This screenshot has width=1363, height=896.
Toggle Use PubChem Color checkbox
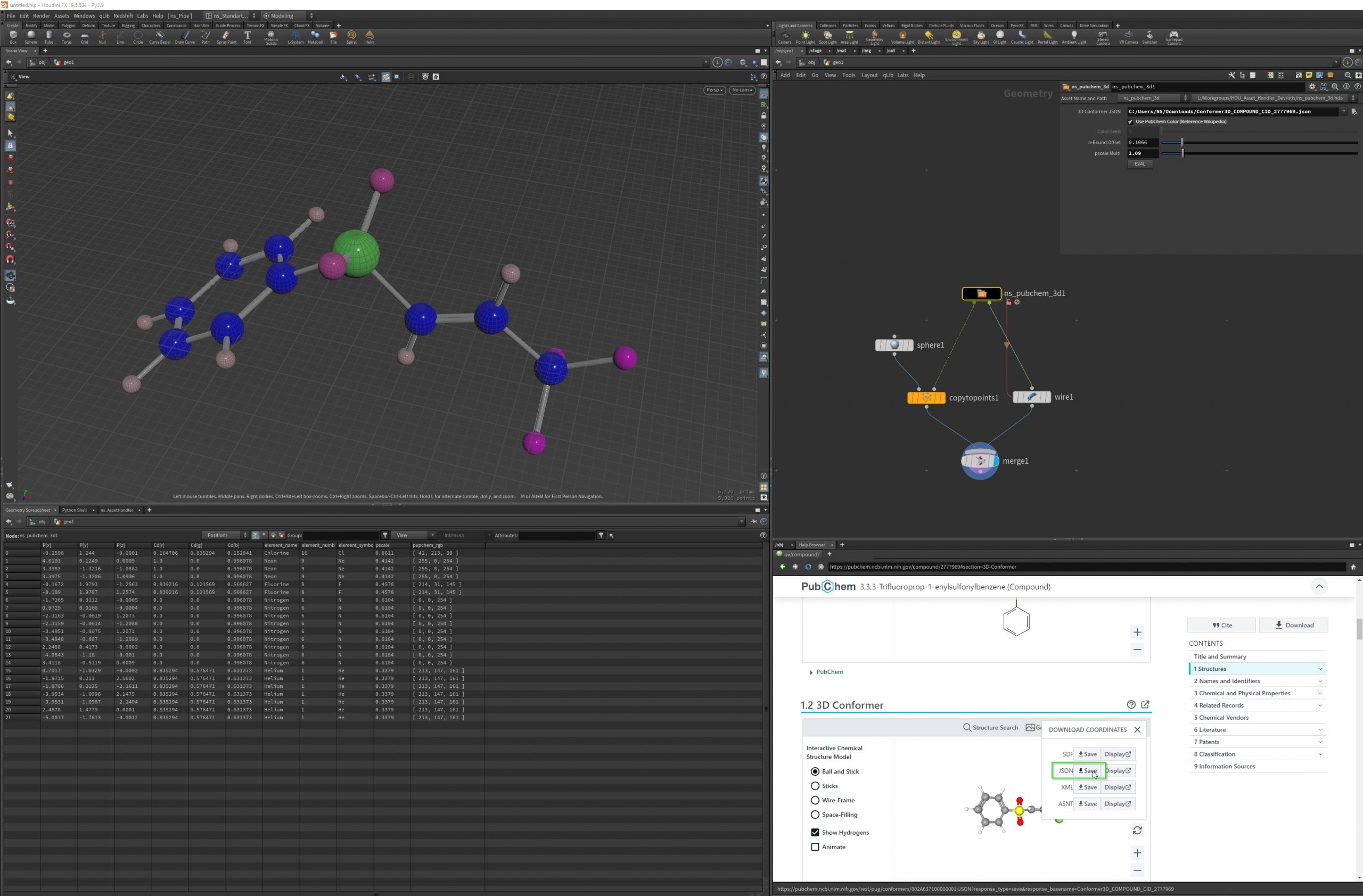click(x=1130, y=122)
